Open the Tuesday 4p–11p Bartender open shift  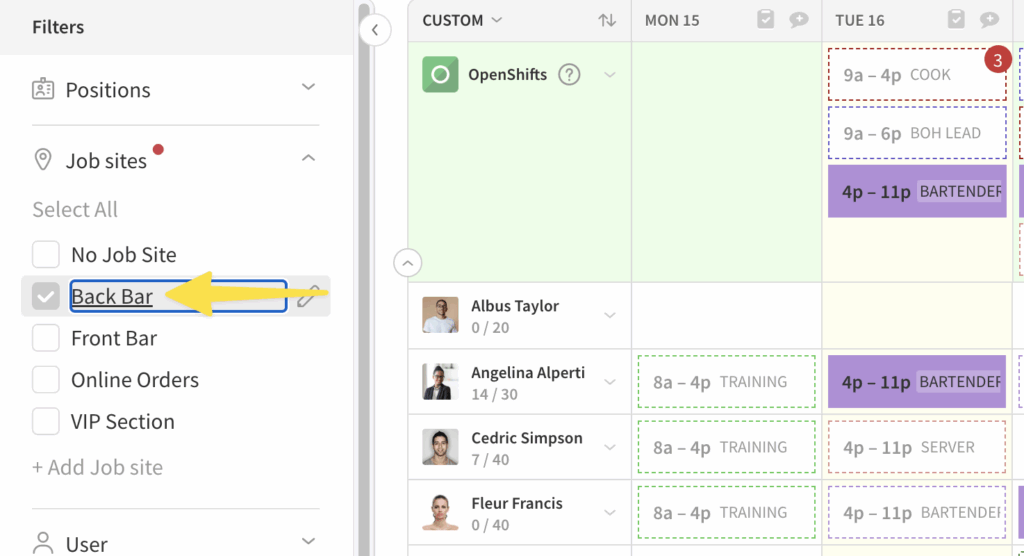[x=917, y=191]
